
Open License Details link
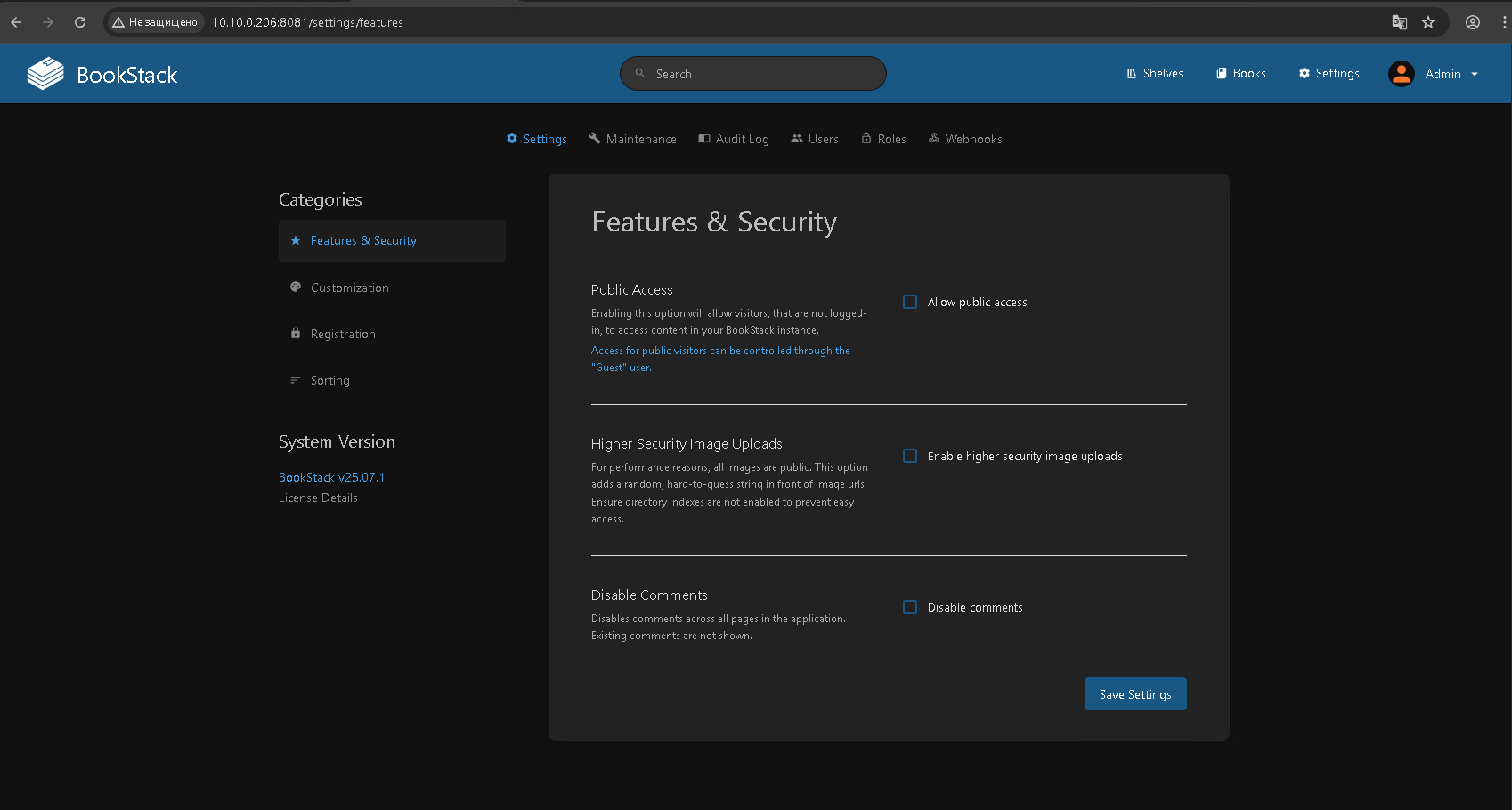pyautogui.click(x=318, y=498)
